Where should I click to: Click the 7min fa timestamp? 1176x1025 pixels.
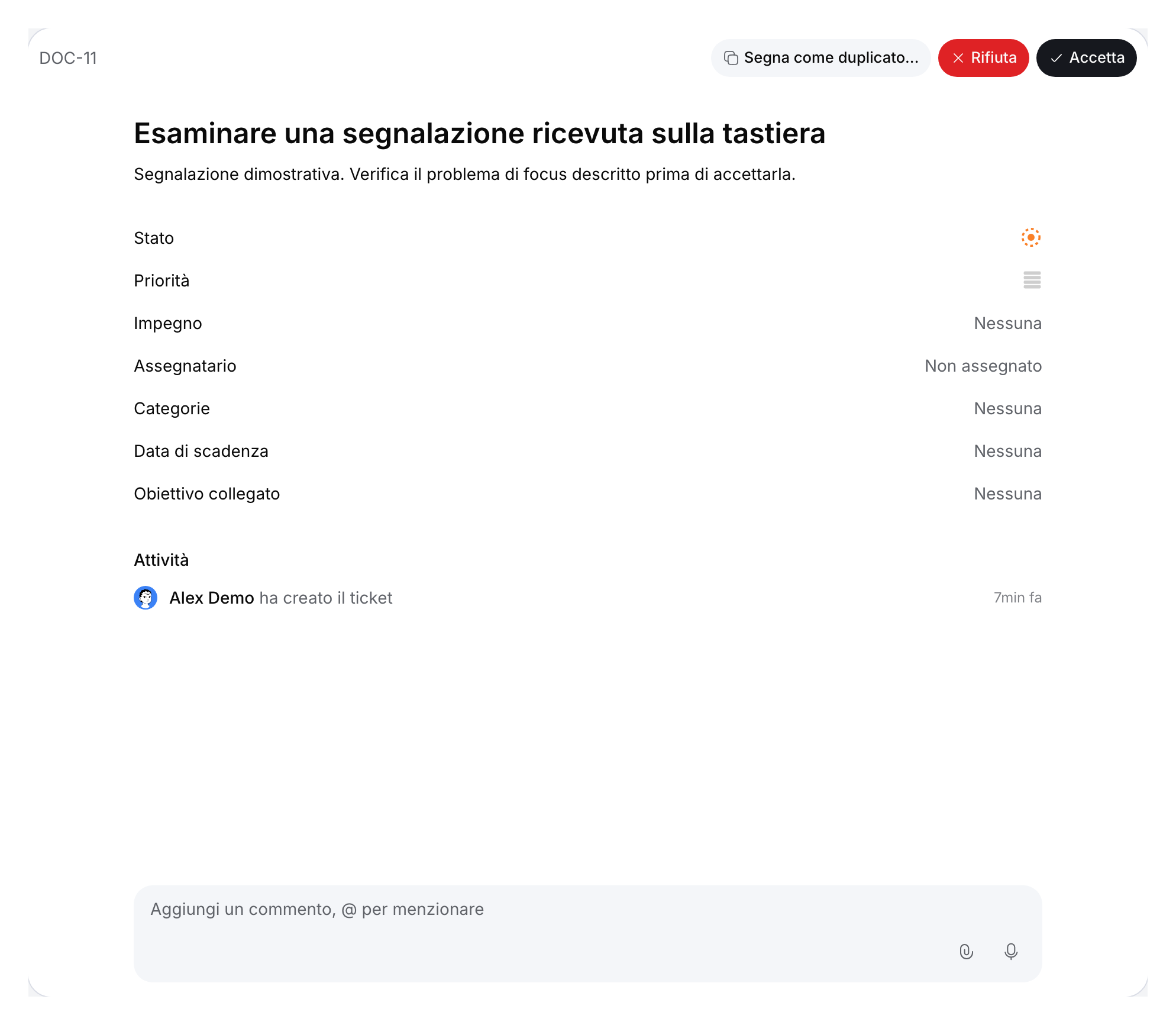(x=1017, y=598)
